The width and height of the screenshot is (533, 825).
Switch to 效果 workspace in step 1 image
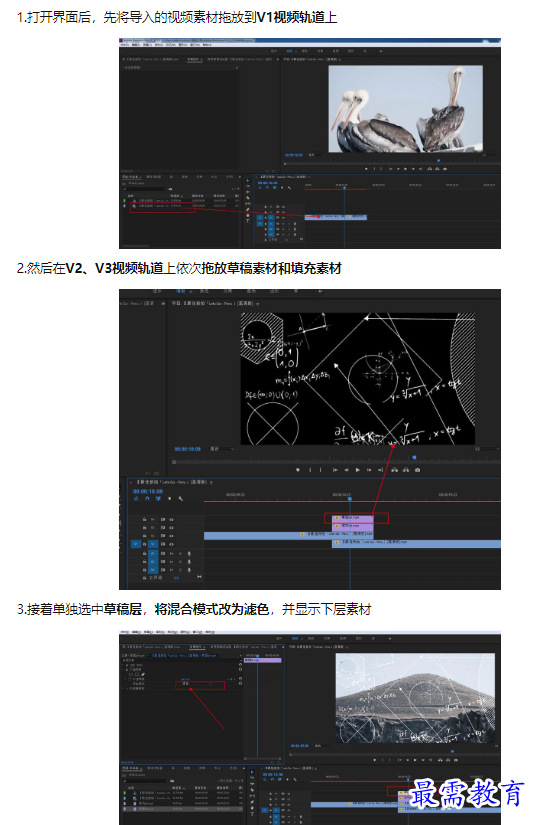pyautogui.click(x=320, y=51)
